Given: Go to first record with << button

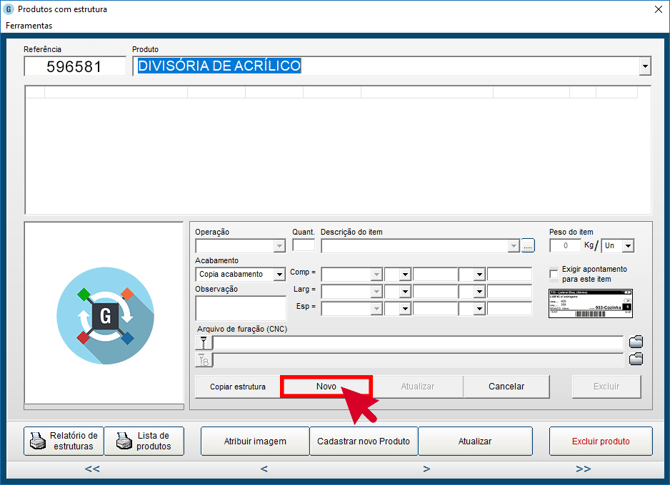Looking at the screenshot, I should point(92,469).
